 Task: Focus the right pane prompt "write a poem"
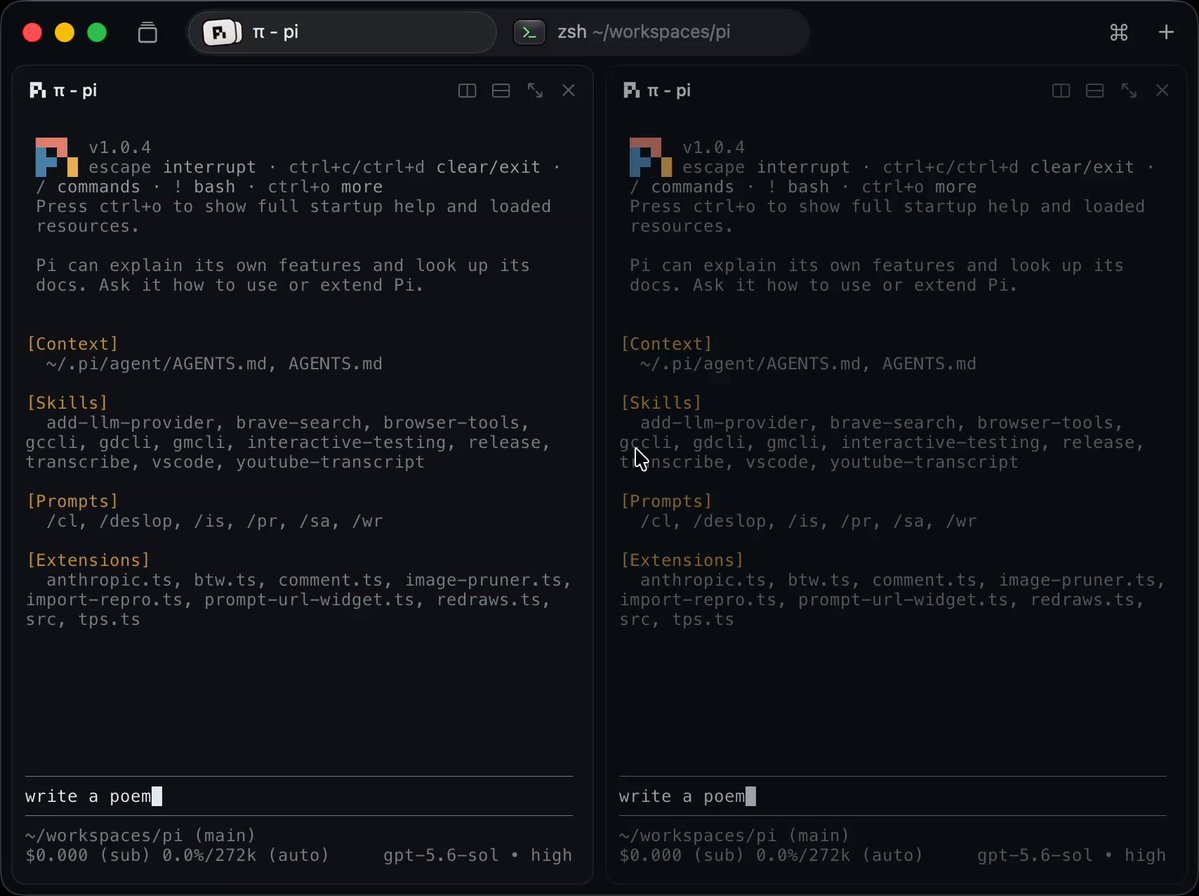[x=892, y=797]
